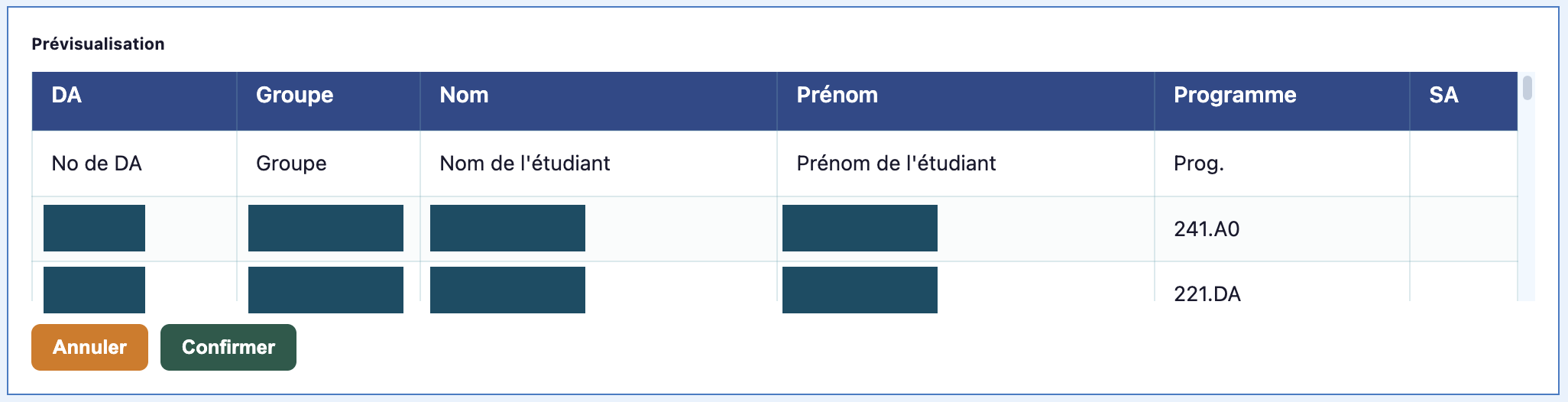This screenshot has height=402, width=1568.
Task: Click the "Groupe" cell in first row
Action: [x=329, y=164]
